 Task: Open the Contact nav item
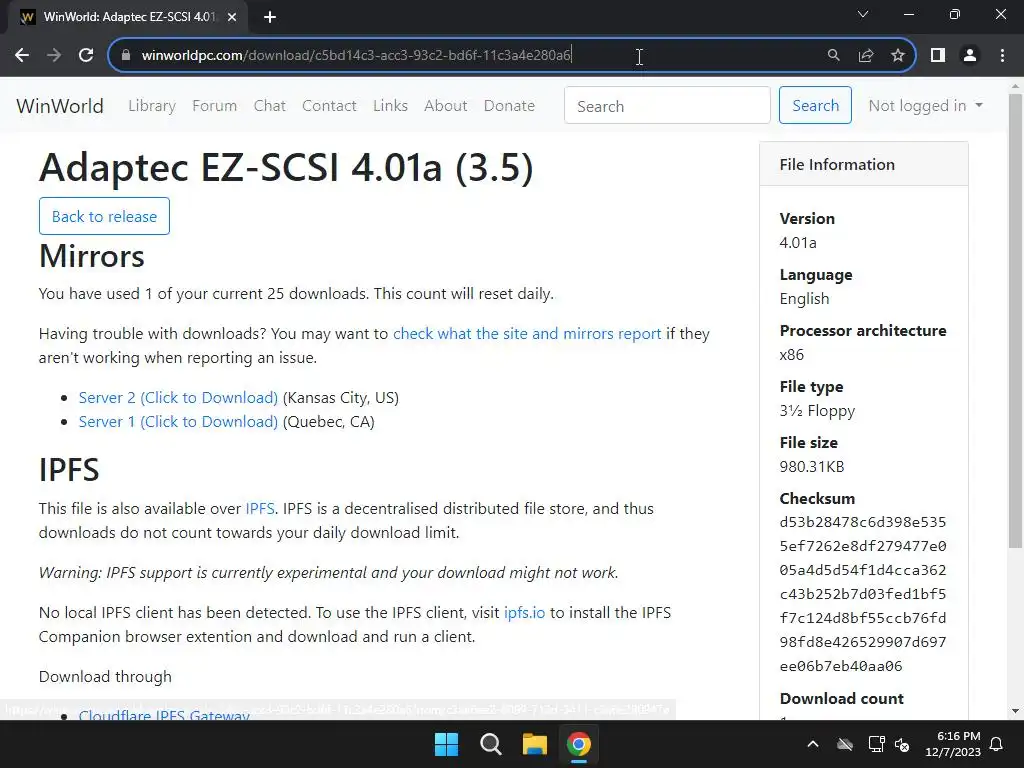pos(329,106)
